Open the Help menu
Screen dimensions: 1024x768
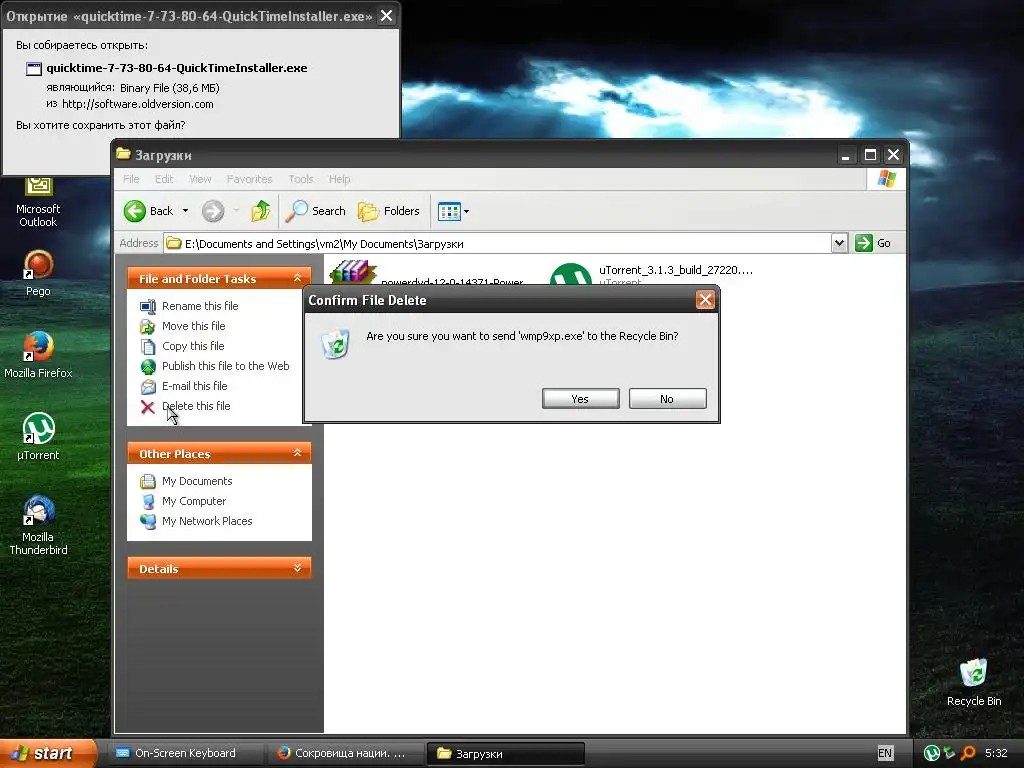pos(340,179)
